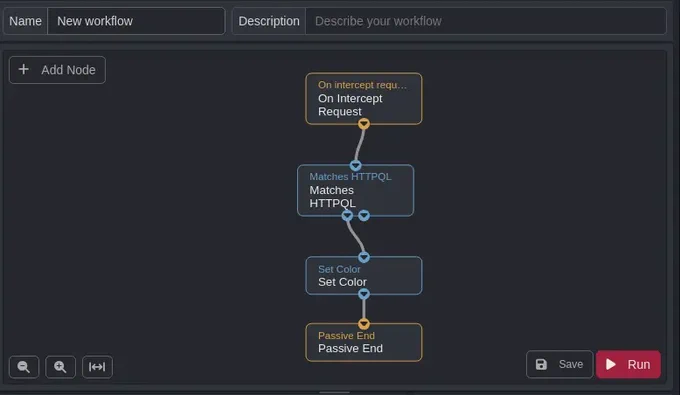Click the blue 'Set Color' node title
The width and height of the screenshot is (680, 395).
coord(339,269)
